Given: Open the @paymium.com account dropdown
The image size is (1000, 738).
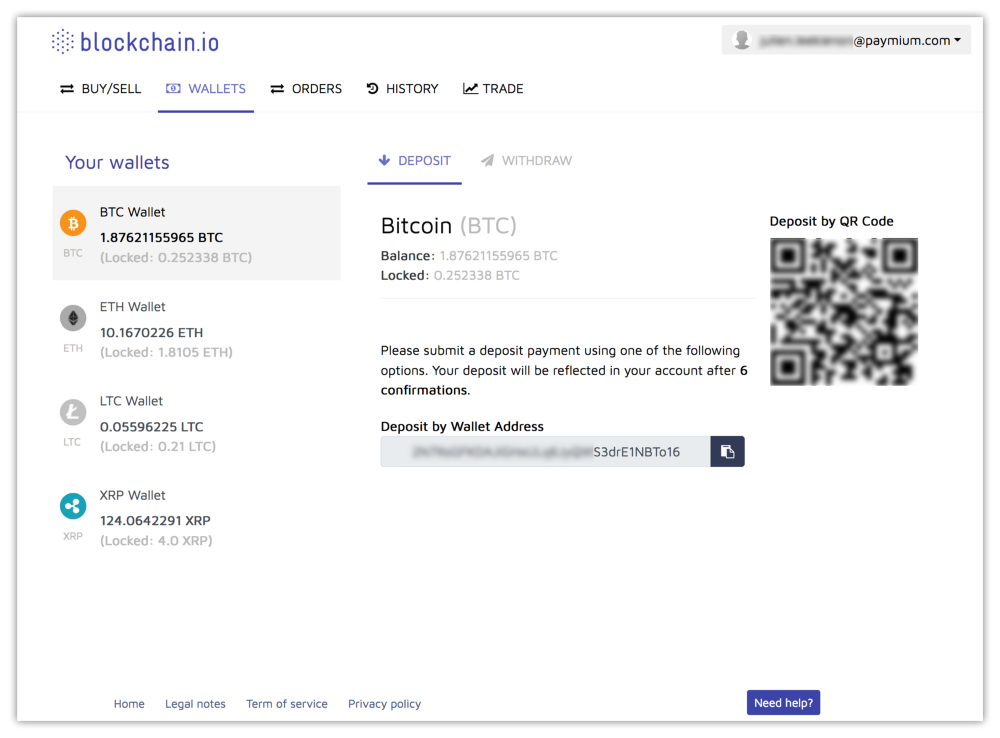Looking at the screenshot, I should click(x=846, y=40).
